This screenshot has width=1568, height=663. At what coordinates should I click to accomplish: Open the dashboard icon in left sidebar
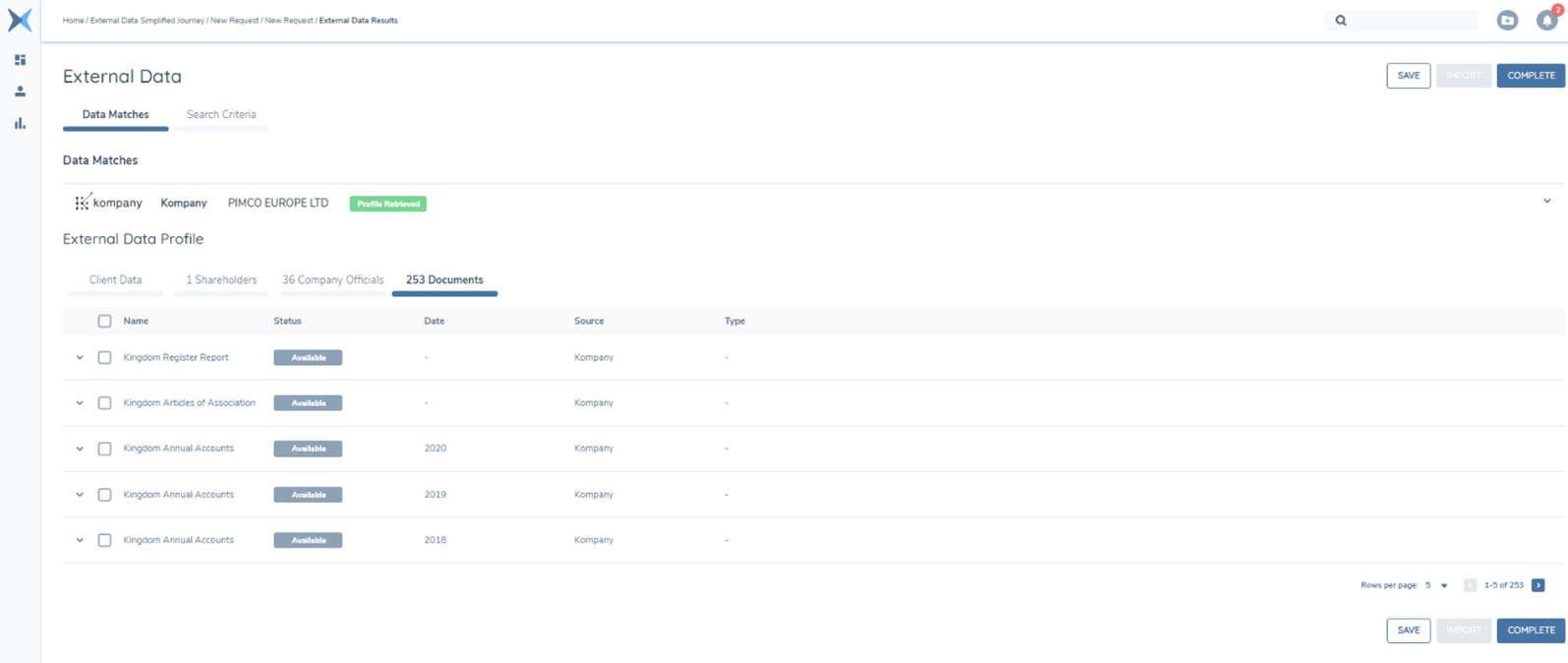pyautogui.click(x=20, y=60)
